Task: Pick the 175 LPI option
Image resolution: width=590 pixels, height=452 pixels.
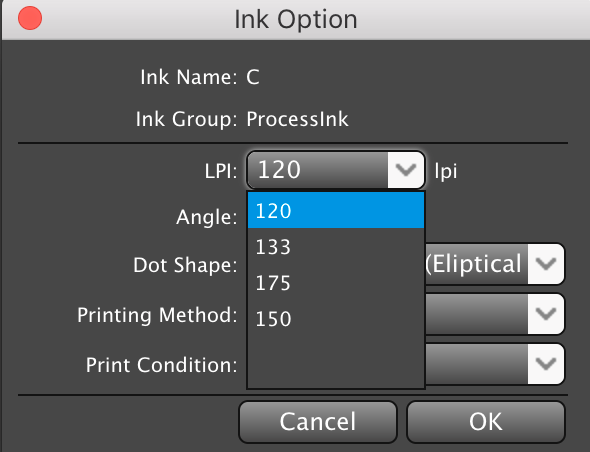Action: [336, 283]
